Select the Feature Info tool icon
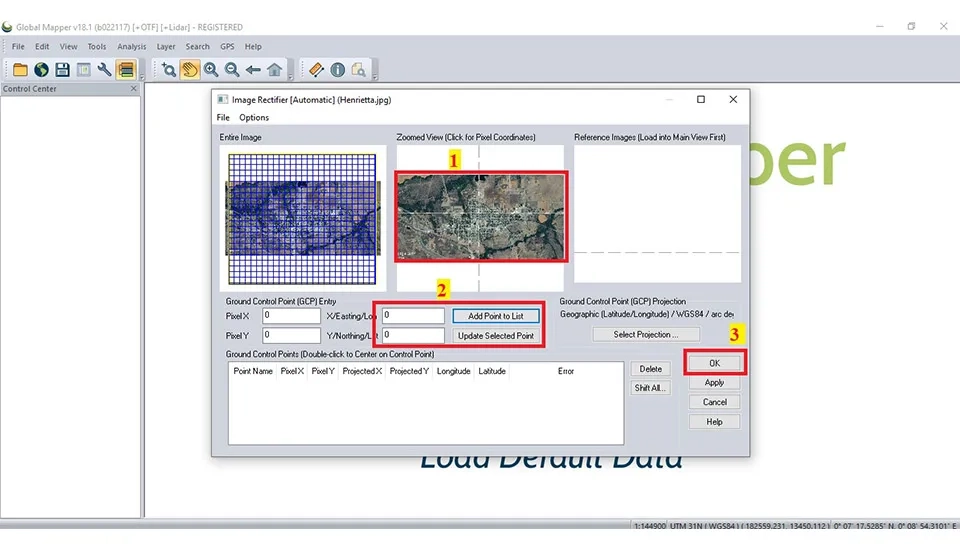Screen dimensions: 960x548 click(x=337, y=70)
